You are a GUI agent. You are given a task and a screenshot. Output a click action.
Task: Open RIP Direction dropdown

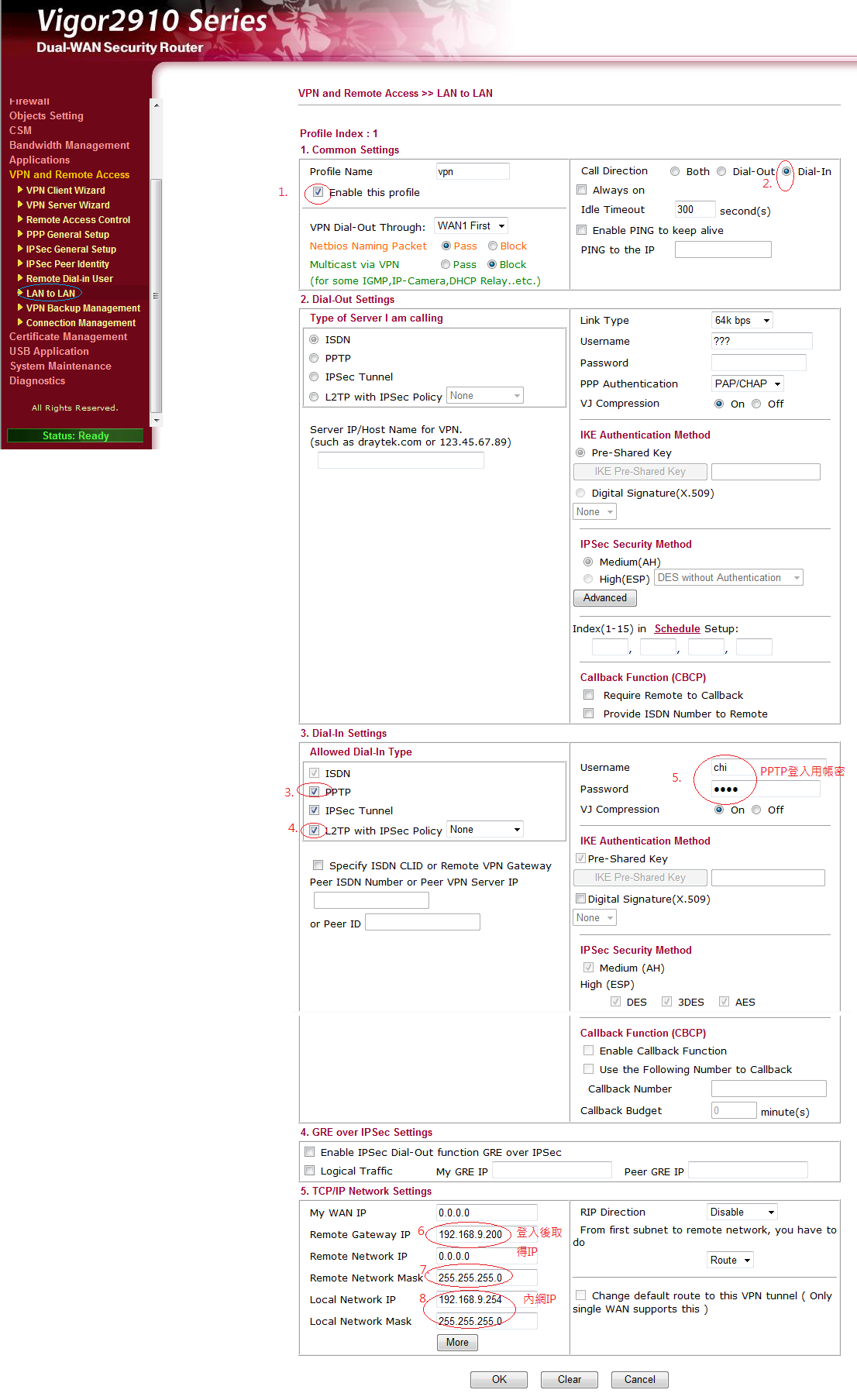coord(742,1213)
